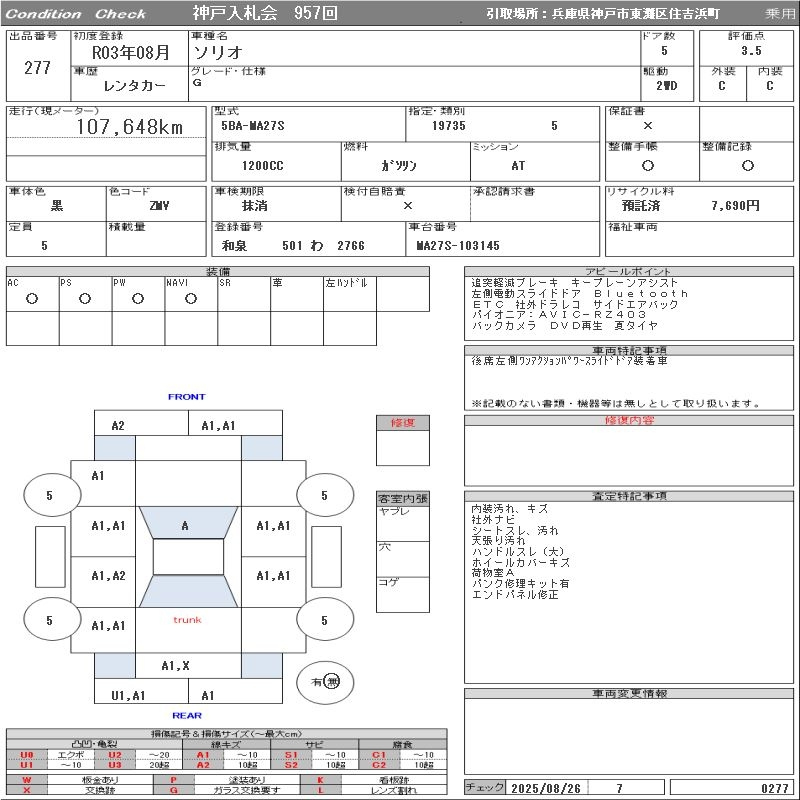Select displacement value 1200CC
800x800 pixels.
pyautogui.click(x=262, y=166)
